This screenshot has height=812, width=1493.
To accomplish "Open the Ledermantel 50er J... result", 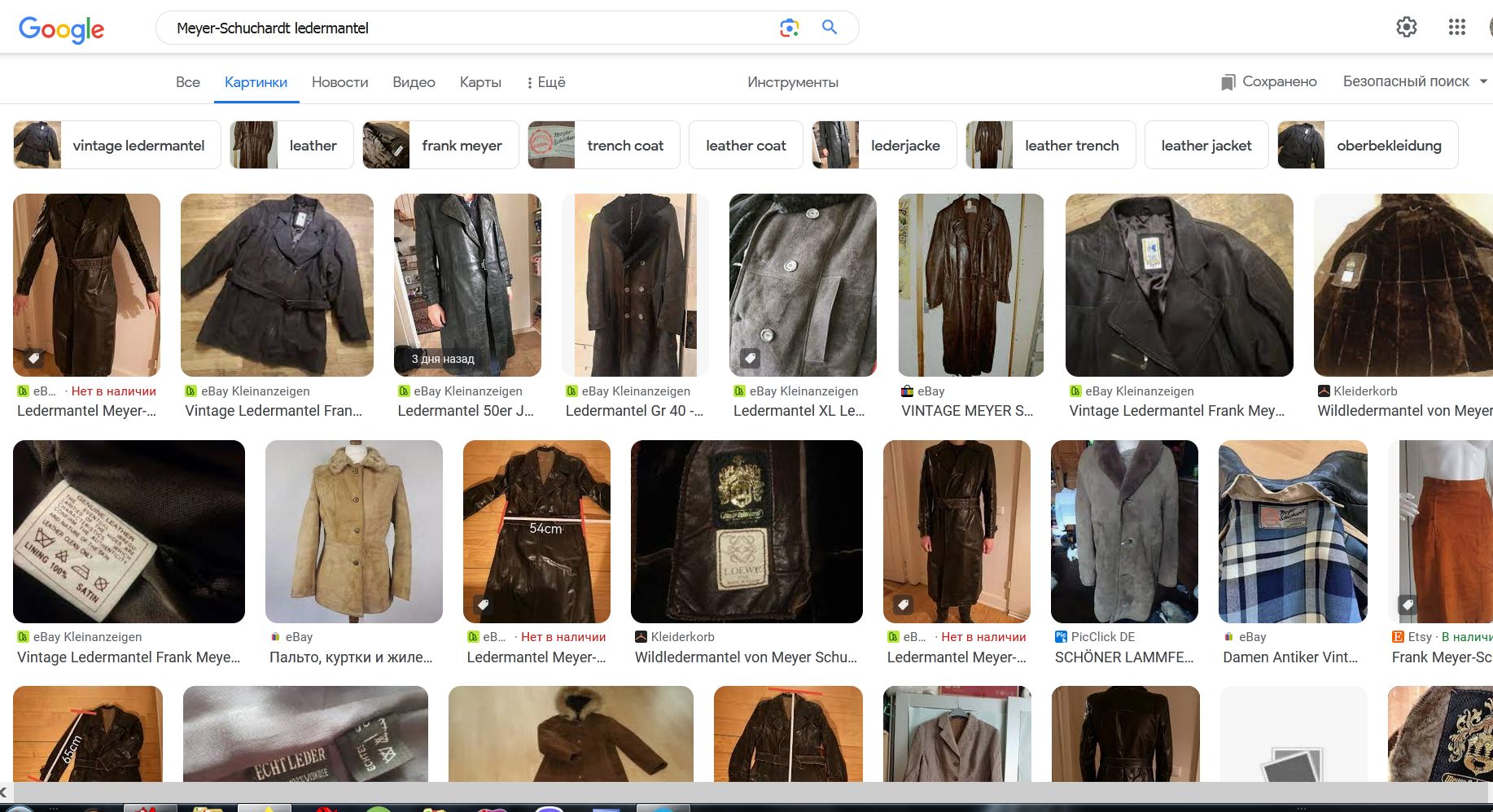I will click(466, 411).
